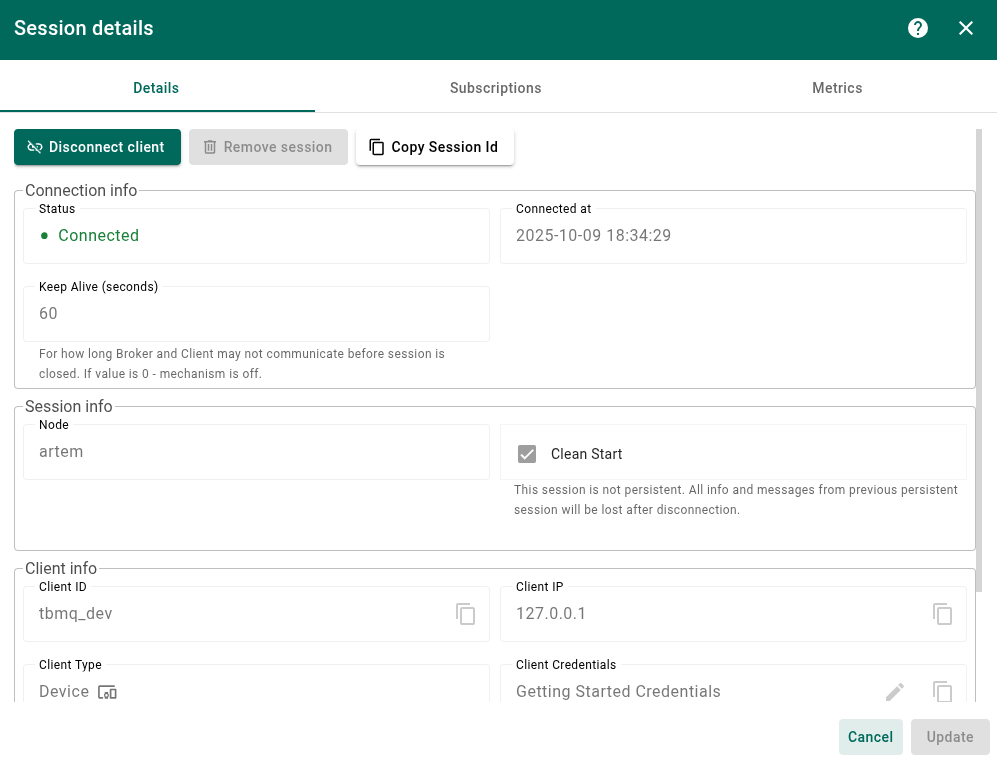Viewport: 997px width, 761px height.
Task: Click the device icon next to Client Type
Action: tap(108, 692)
